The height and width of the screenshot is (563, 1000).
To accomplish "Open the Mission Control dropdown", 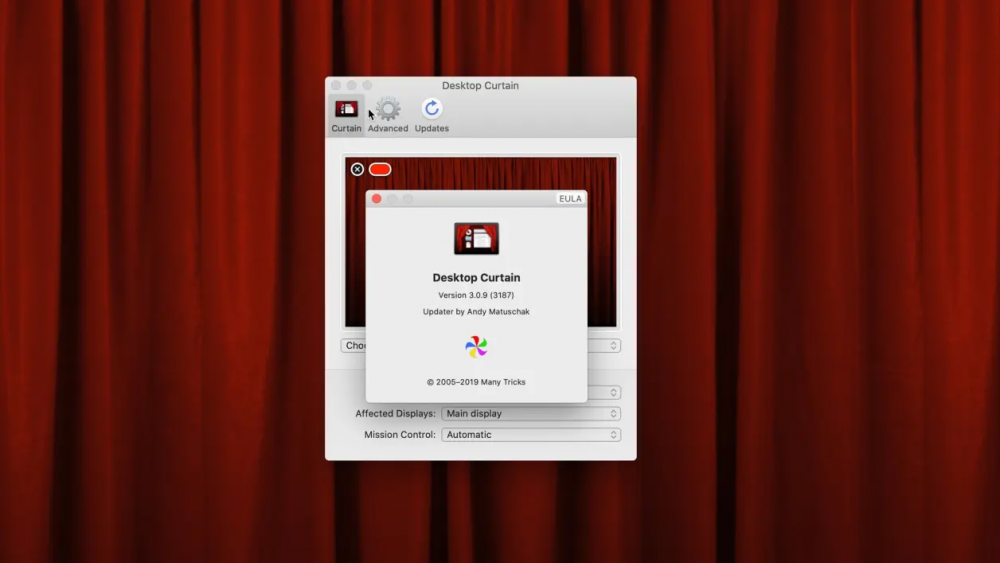I will [x=531, y=435].
